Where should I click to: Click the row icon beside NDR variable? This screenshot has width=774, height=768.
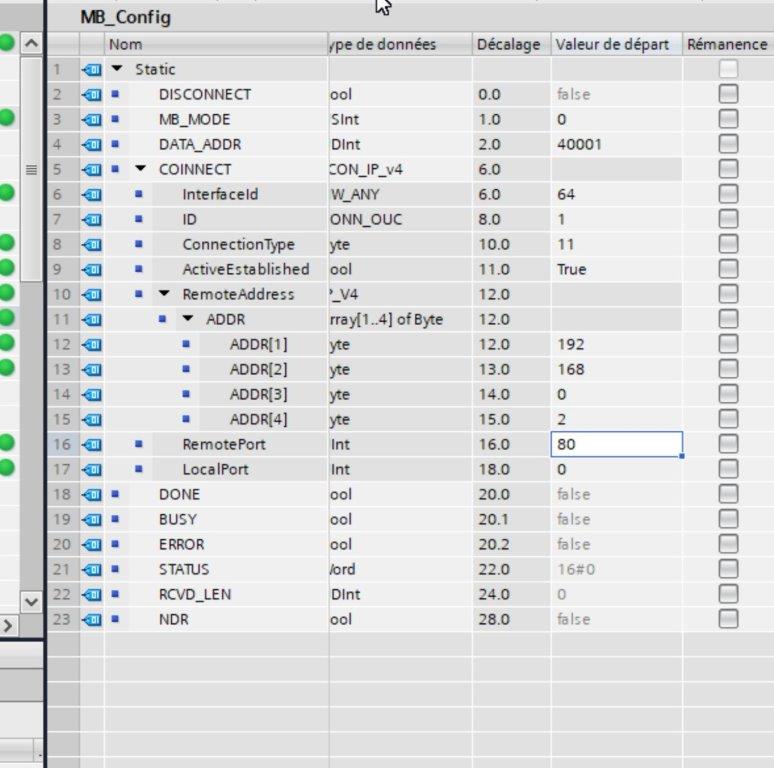(92, 619)
